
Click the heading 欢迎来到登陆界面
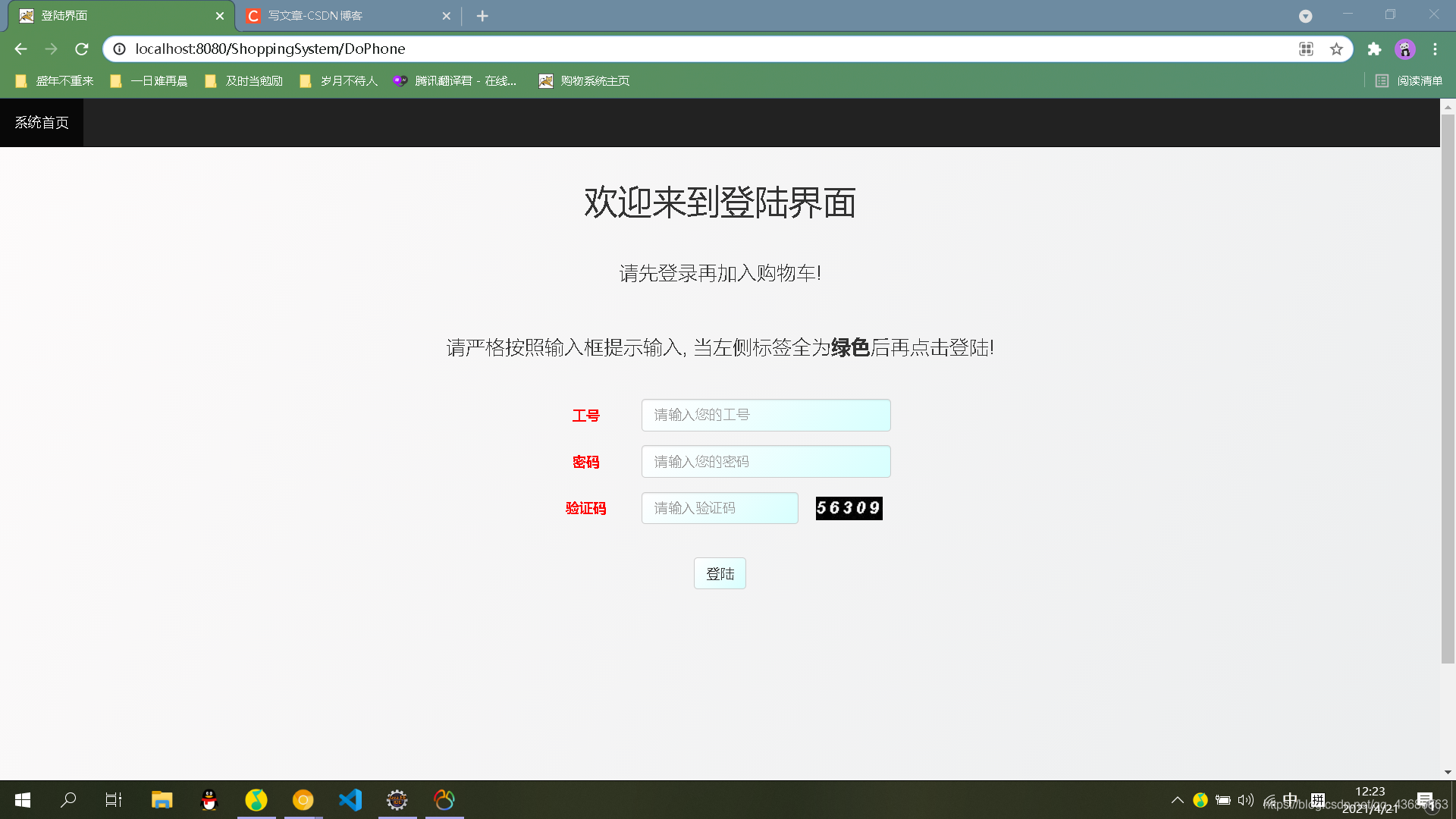click(720, 202)
